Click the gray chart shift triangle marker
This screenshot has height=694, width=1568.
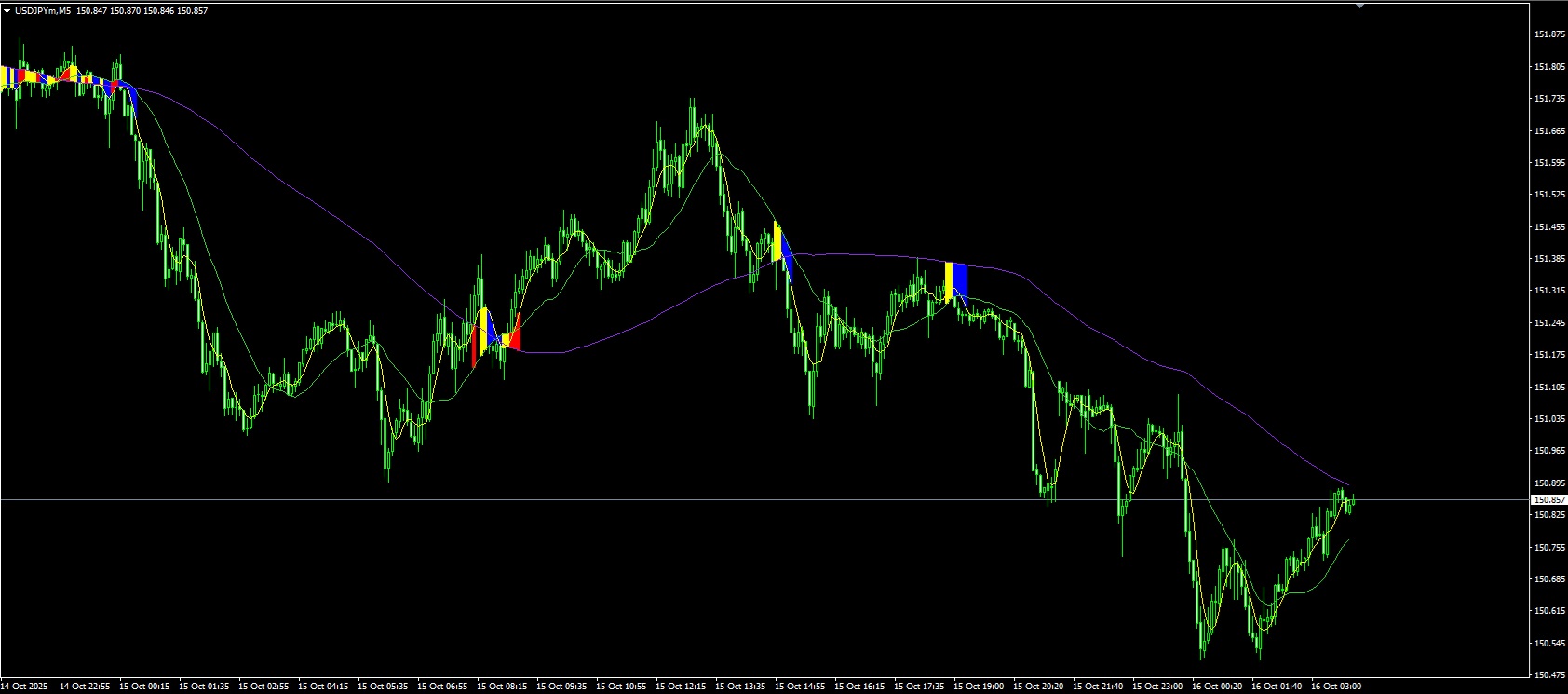tap(1360, 6)
